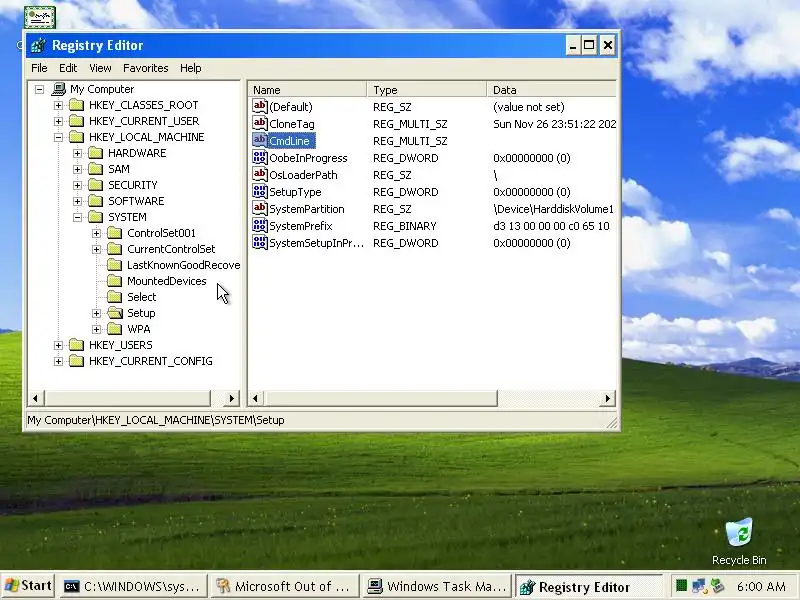
Task: Click the SOFTWARE folder icon
Action: (x=95, y=201)
